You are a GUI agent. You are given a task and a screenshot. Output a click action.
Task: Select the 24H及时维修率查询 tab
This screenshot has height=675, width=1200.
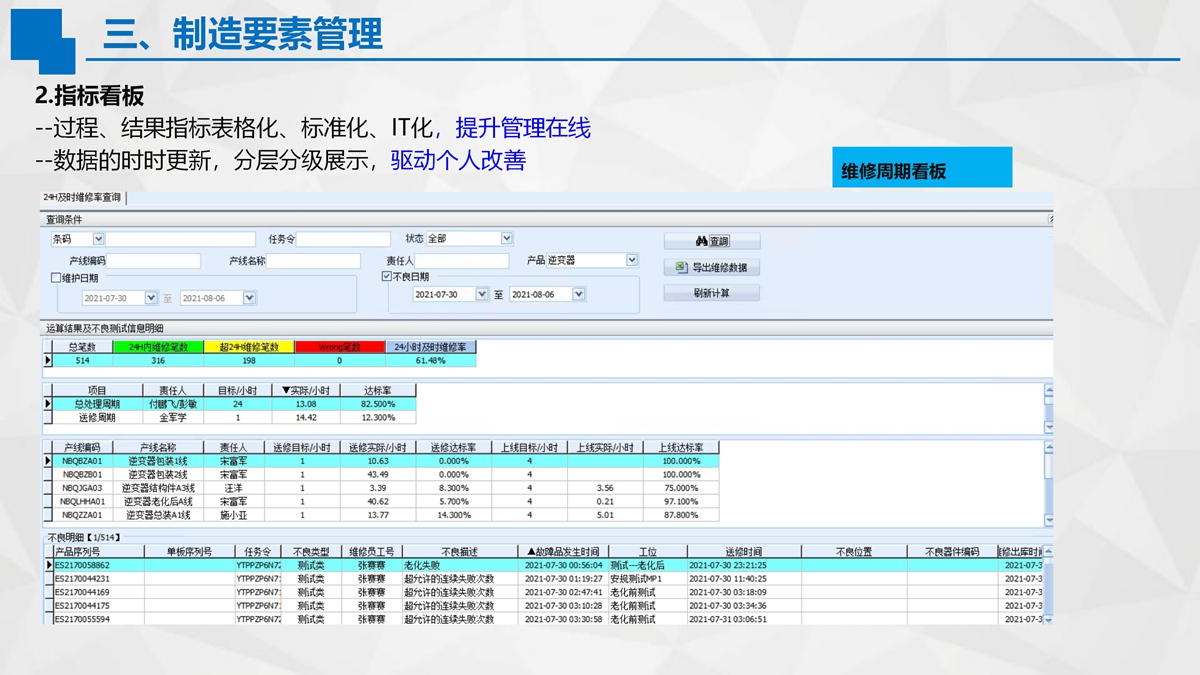(84, 198)
